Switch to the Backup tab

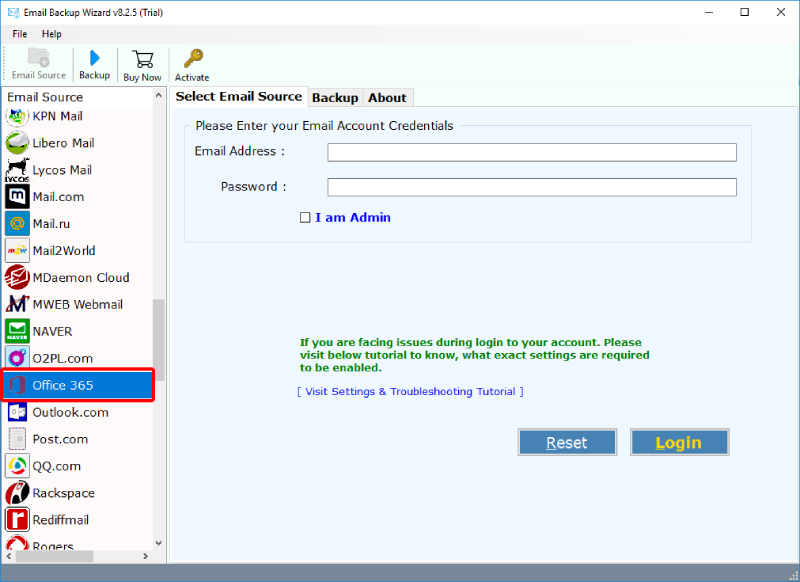coord(335,97)
